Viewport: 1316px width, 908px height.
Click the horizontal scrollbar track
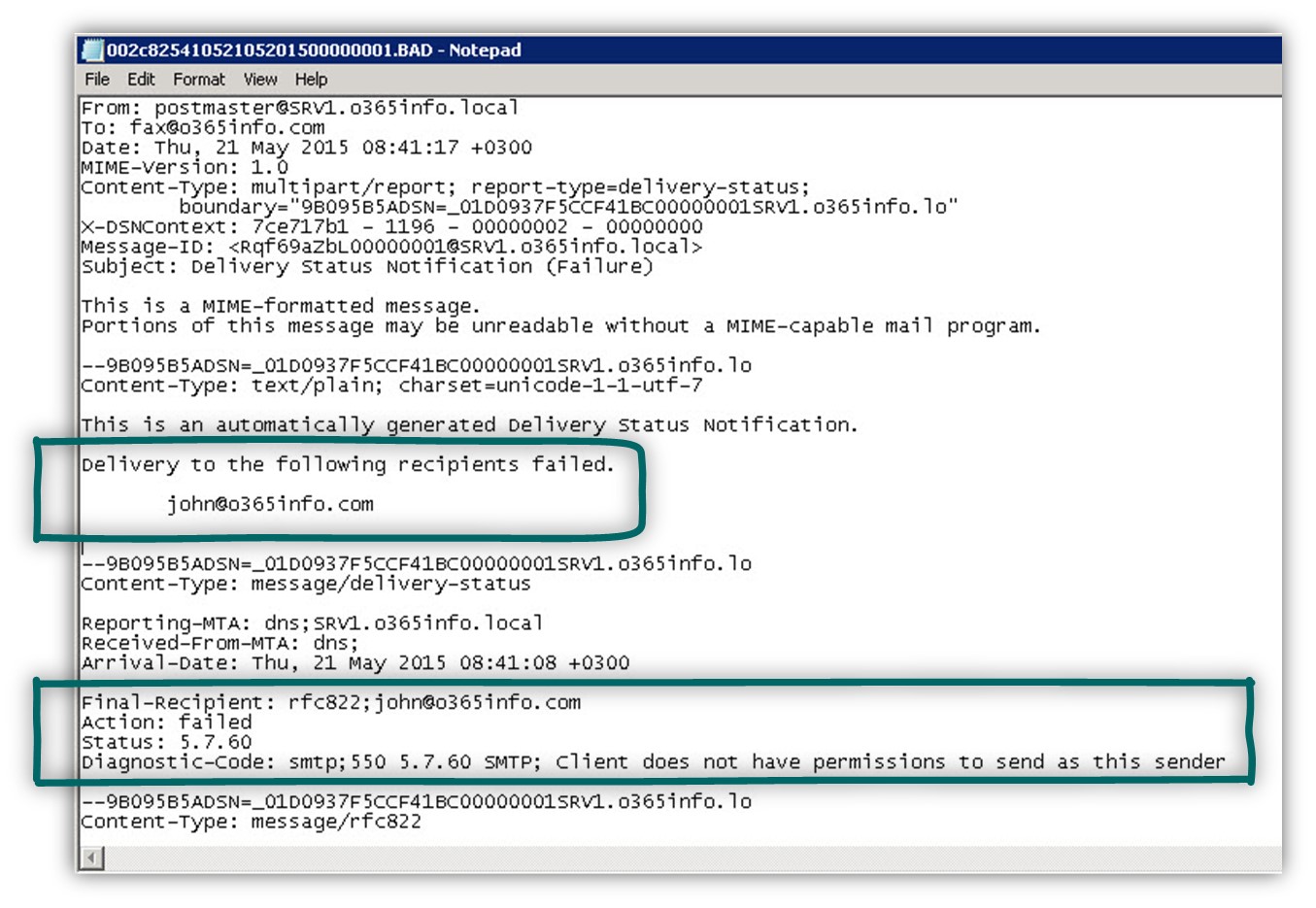pos(692,858)
